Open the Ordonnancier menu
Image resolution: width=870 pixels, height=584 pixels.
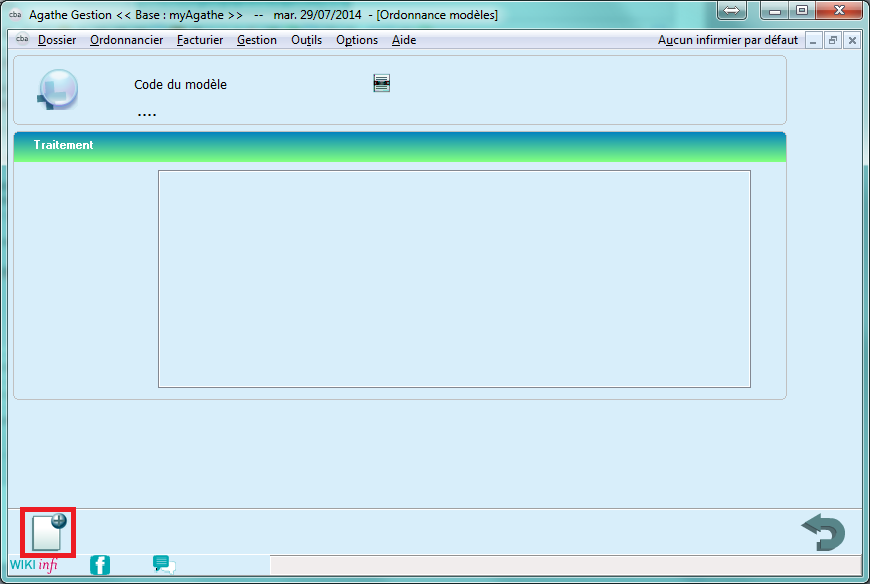click(127, 40)
